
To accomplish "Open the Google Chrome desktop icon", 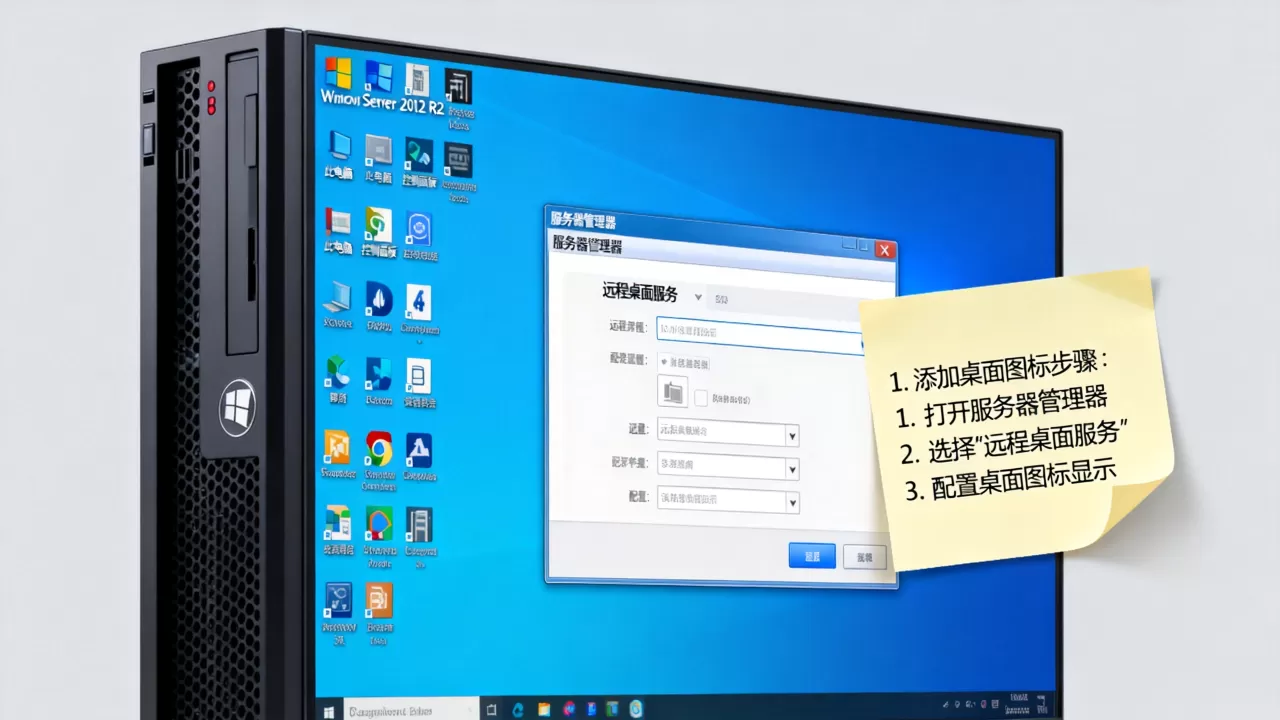I will 378,450.
